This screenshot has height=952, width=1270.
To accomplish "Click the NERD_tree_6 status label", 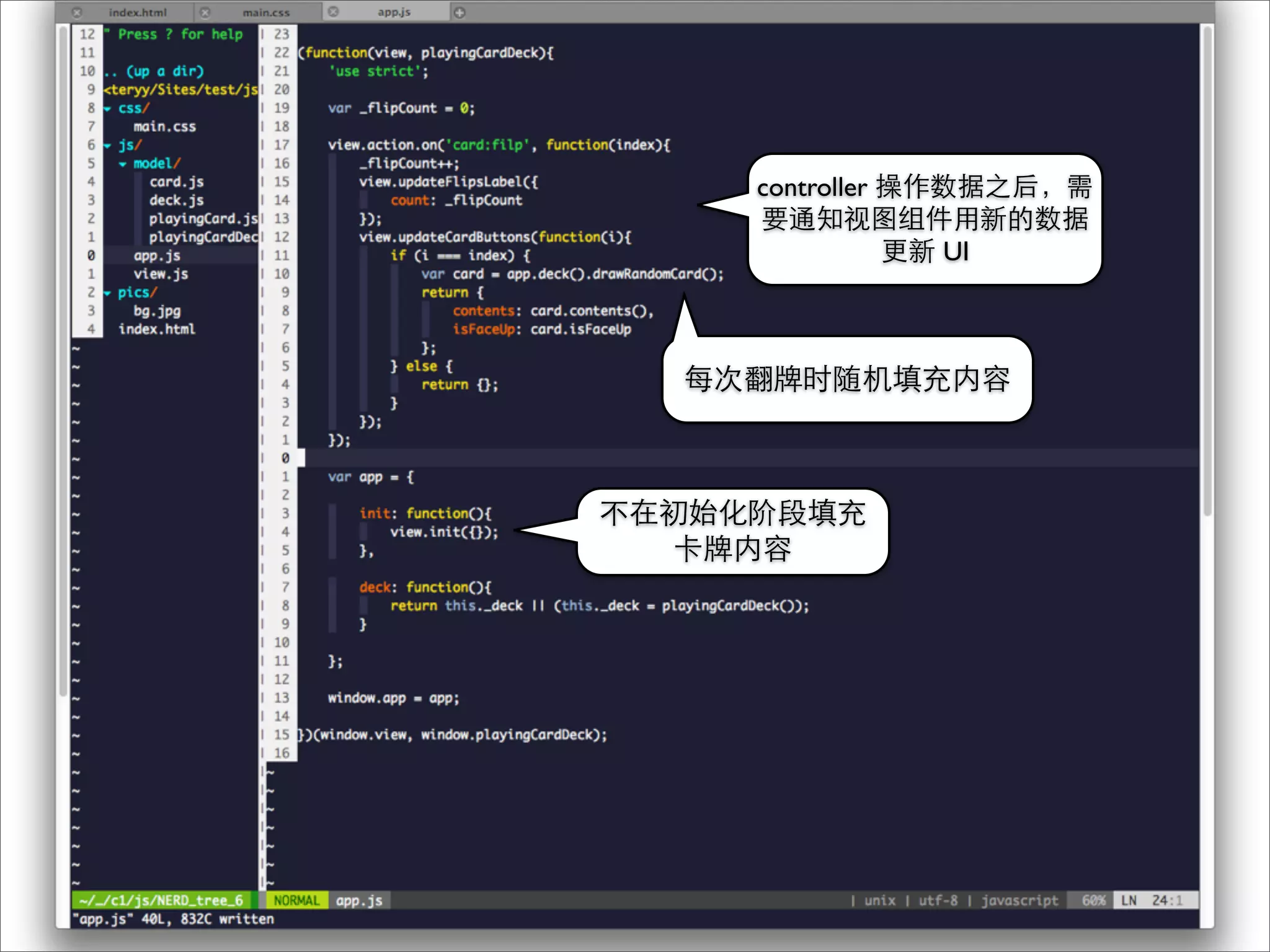I will [x=161, y=901].
